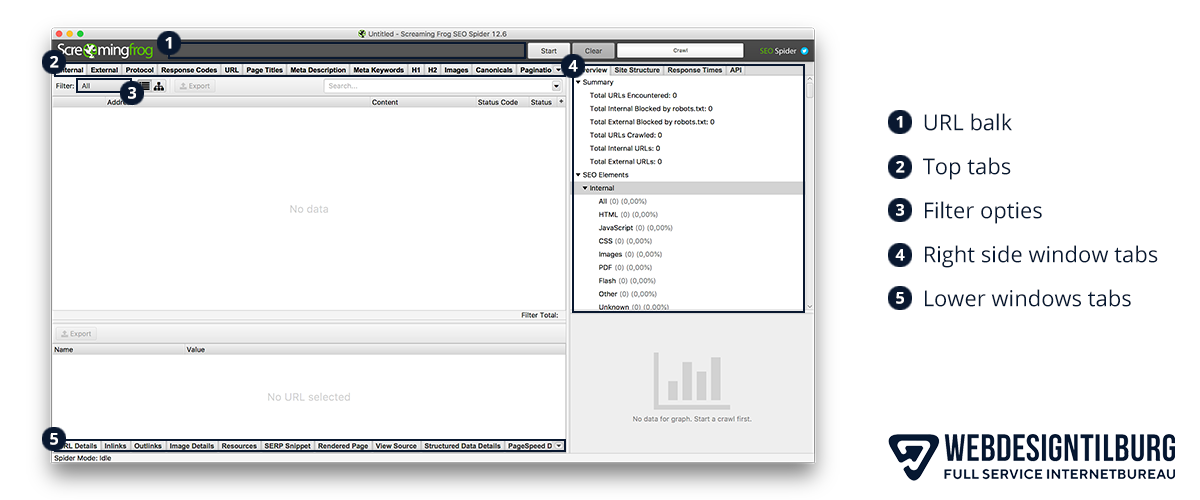Click the Crawl progress bar
Screen dimensions: 1200x500
(680, 50)
